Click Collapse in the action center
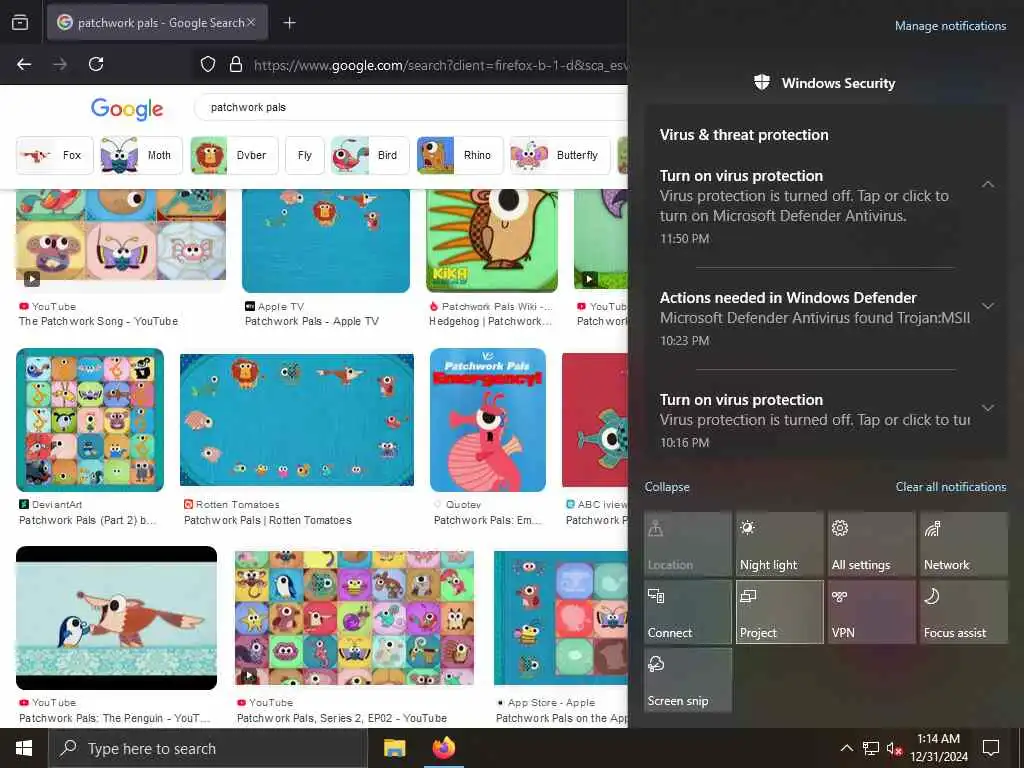 (667, 487)
